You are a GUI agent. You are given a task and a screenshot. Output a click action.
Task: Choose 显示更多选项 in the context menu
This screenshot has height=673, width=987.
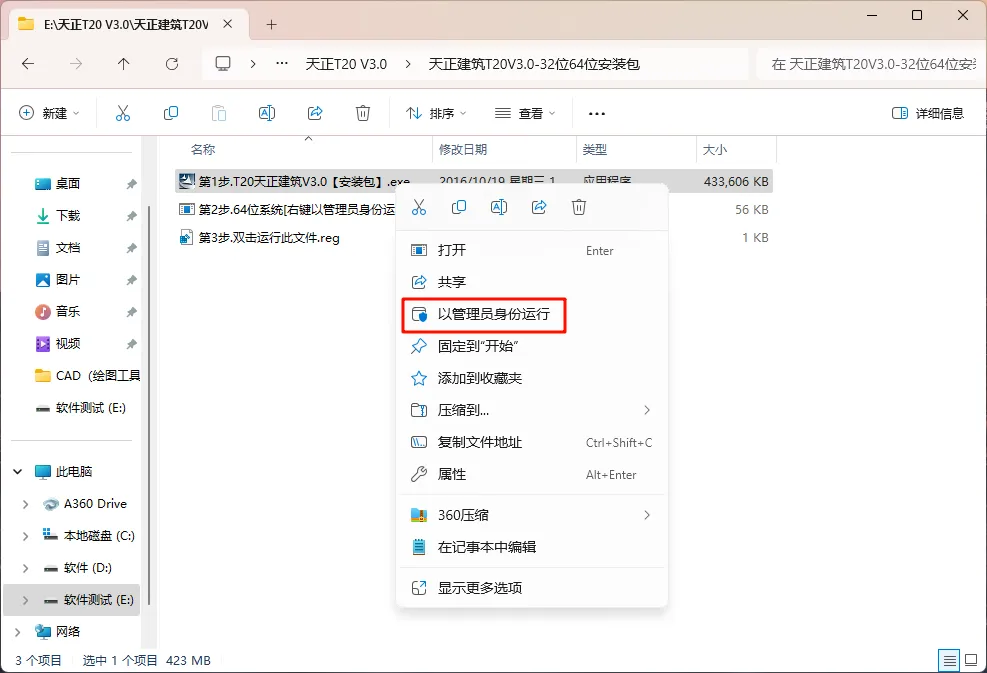pyautogui.click(x=532, y=588)
